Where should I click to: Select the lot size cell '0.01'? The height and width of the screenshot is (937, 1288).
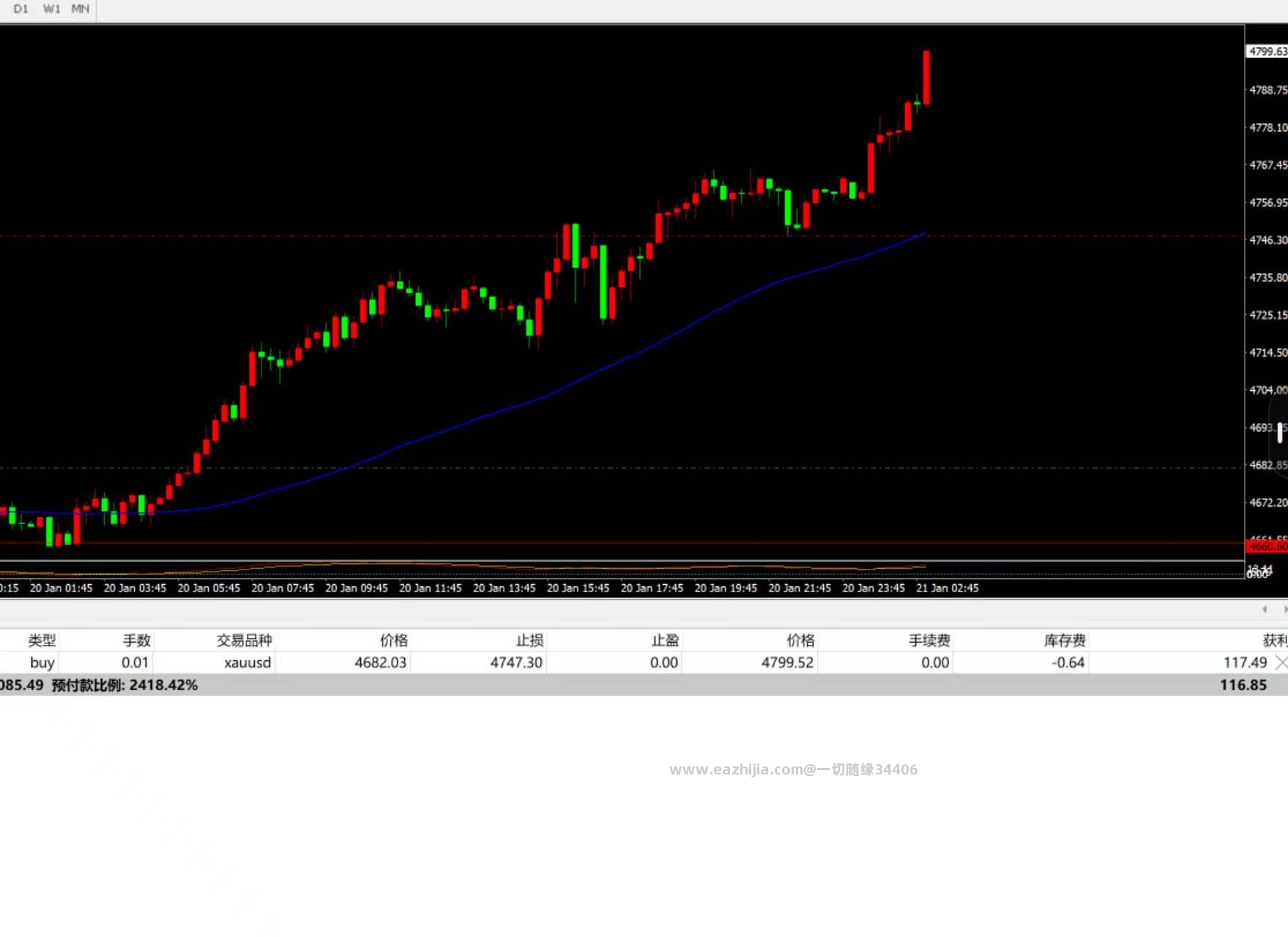pos(135,662)
